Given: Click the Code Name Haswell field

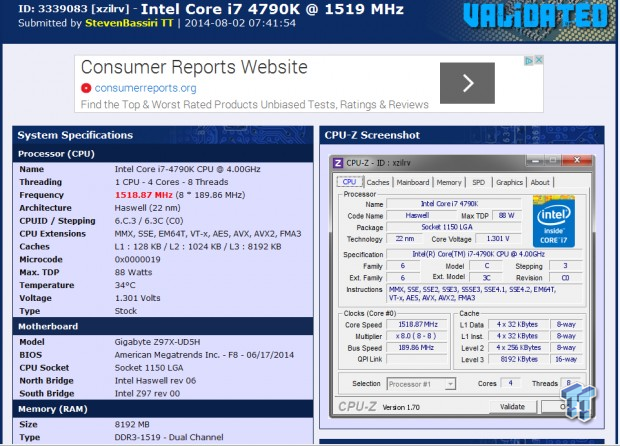Looking at the screenshot, I should click(422, 215).
